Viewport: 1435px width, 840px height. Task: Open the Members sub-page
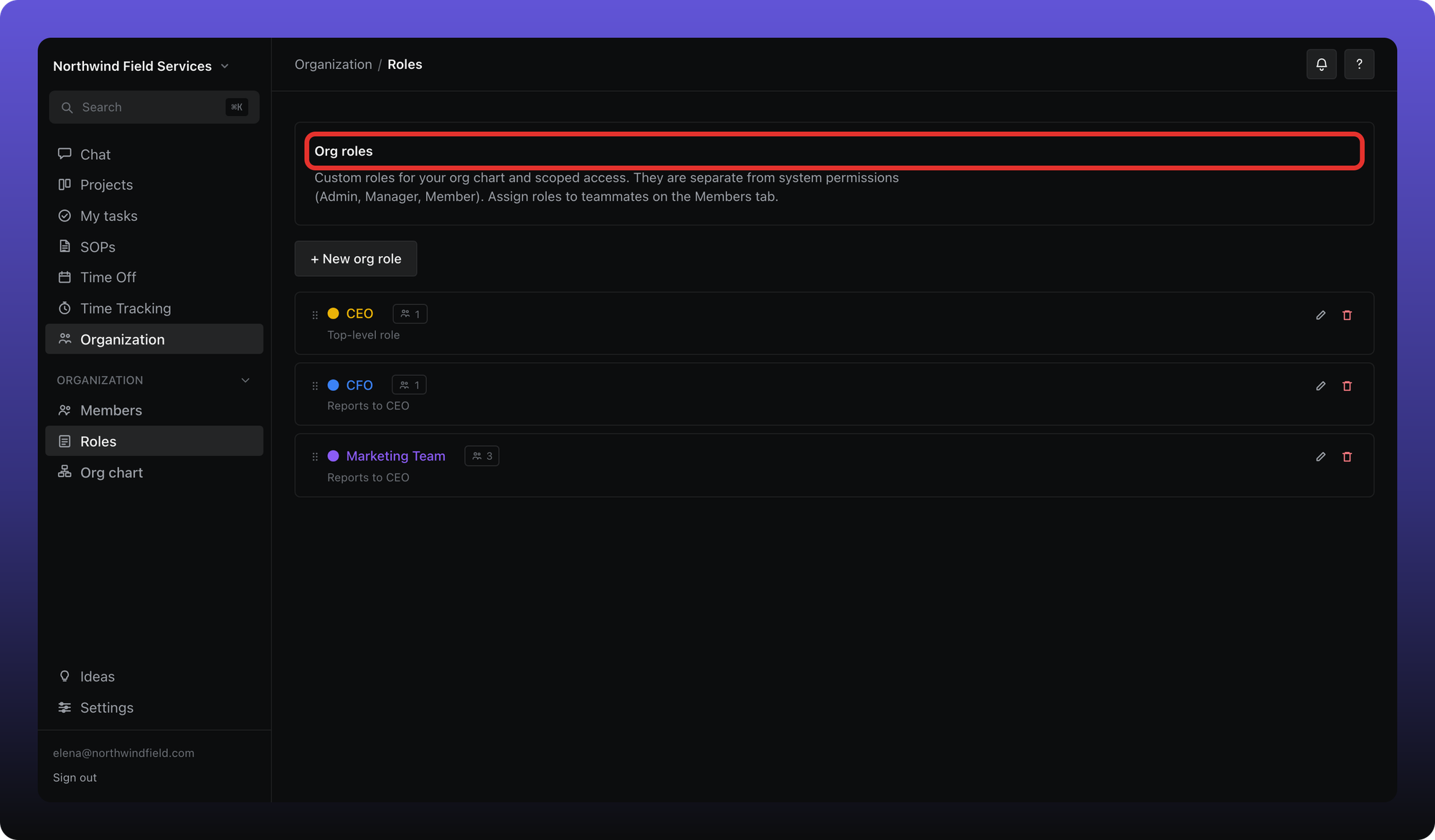point(154,410)
